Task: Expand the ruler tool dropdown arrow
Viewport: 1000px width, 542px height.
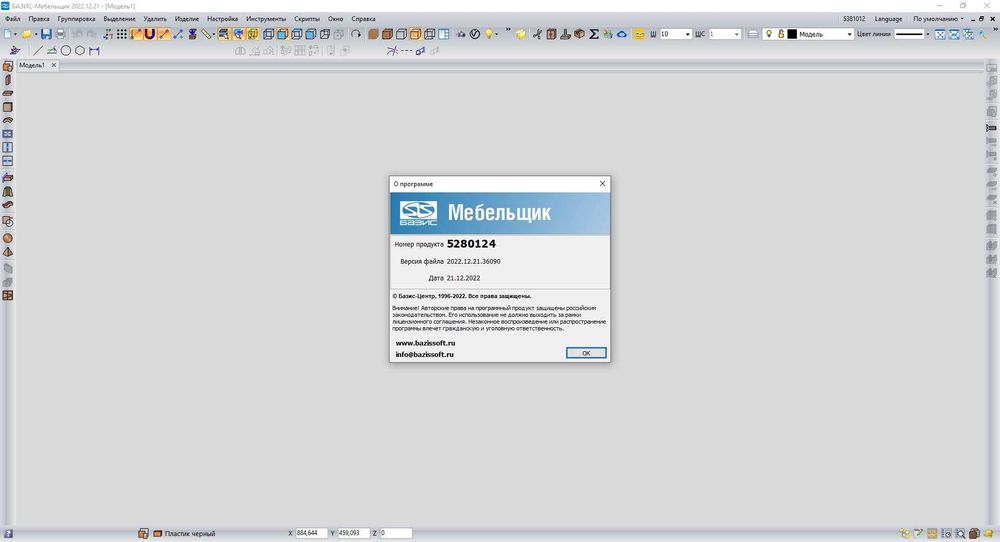Action: (213, 34)
